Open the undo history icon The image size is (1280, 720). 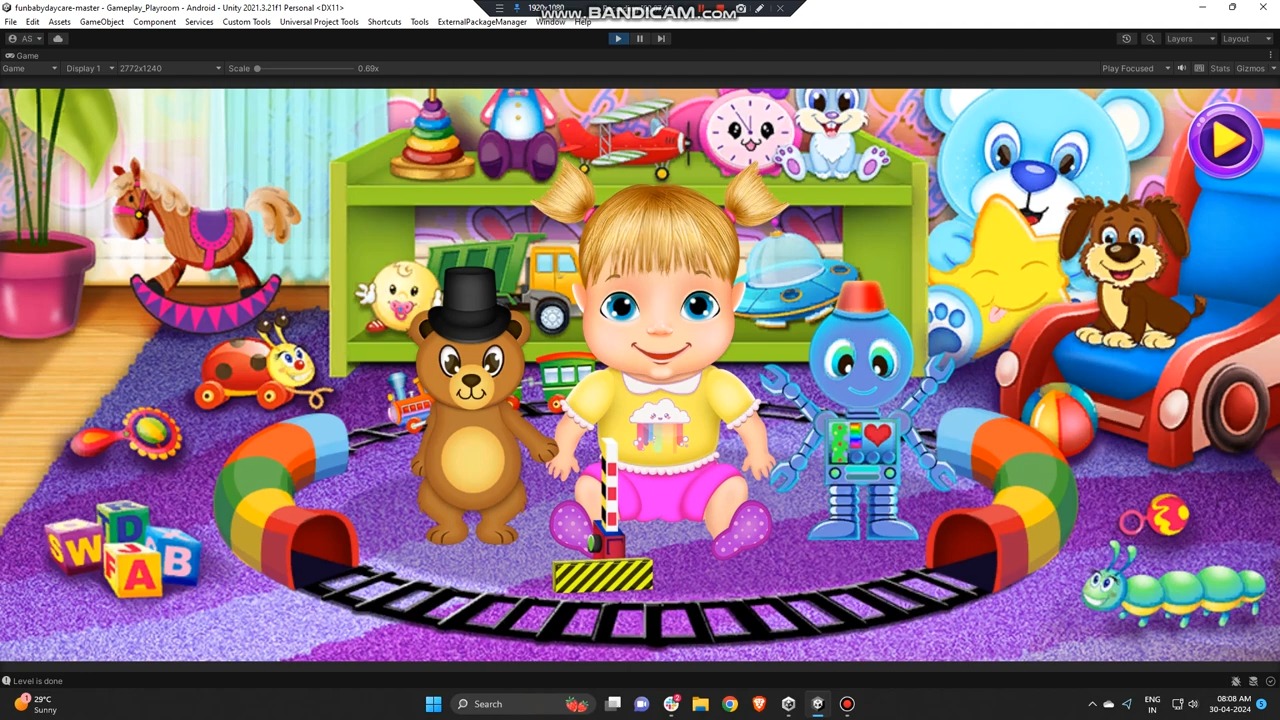click(x=1127, y=39)
